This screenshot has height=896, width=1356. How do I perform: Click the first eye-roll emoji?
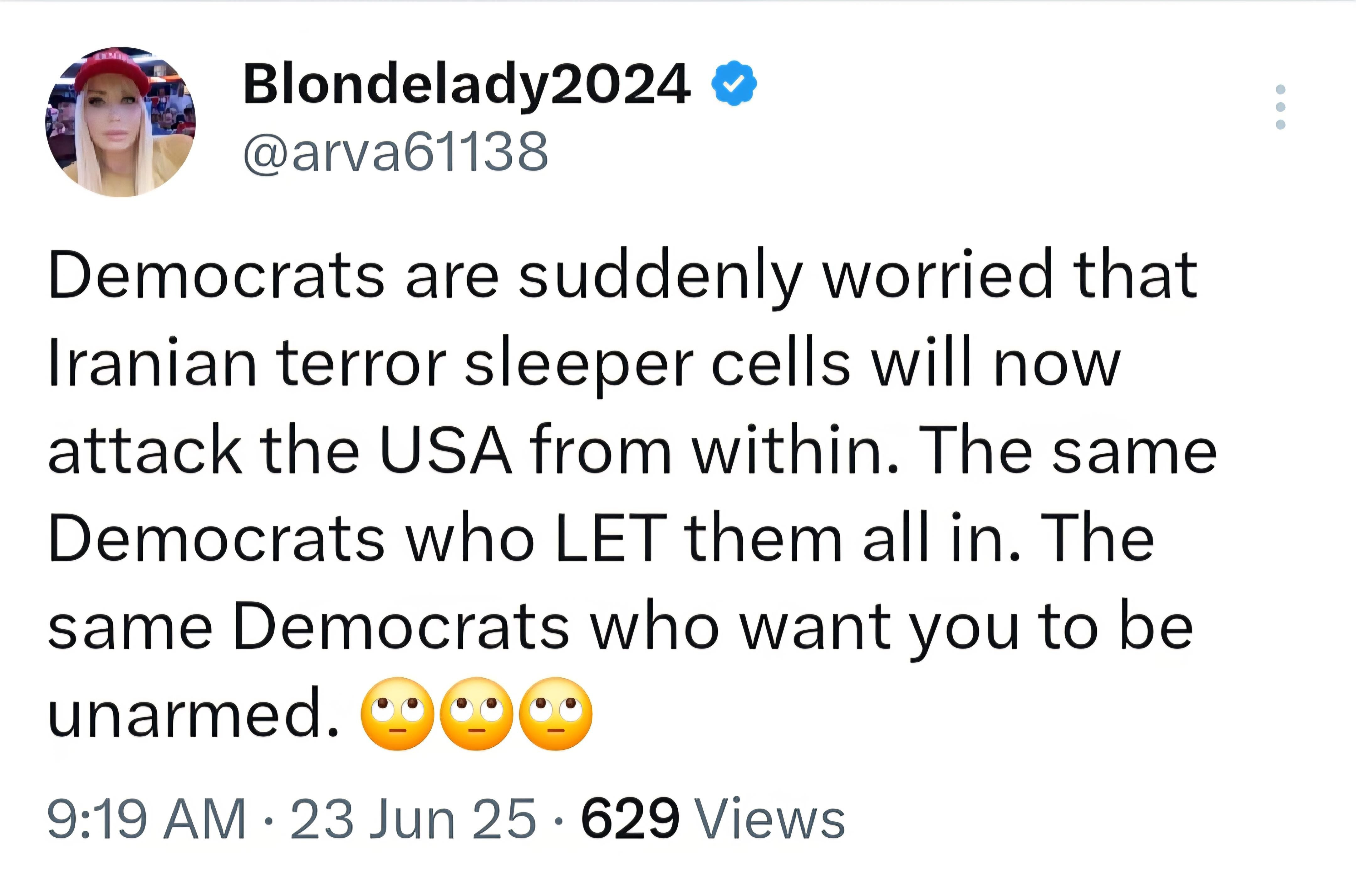coord(397,714)
